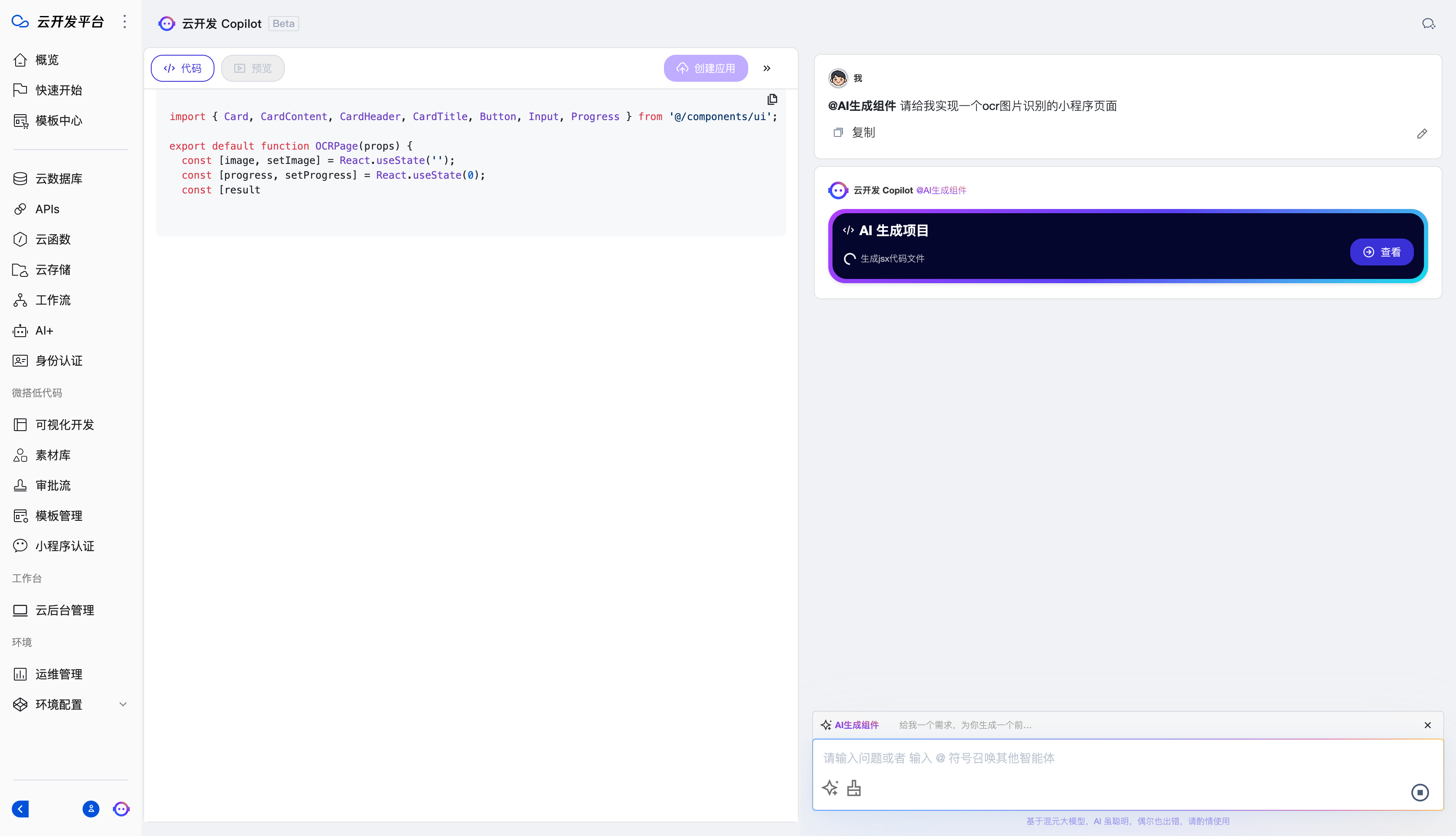Open the Copilot icon in sidebar footer
The width and height of the screenshot is (1456, 836).
(x=121, y=809)
